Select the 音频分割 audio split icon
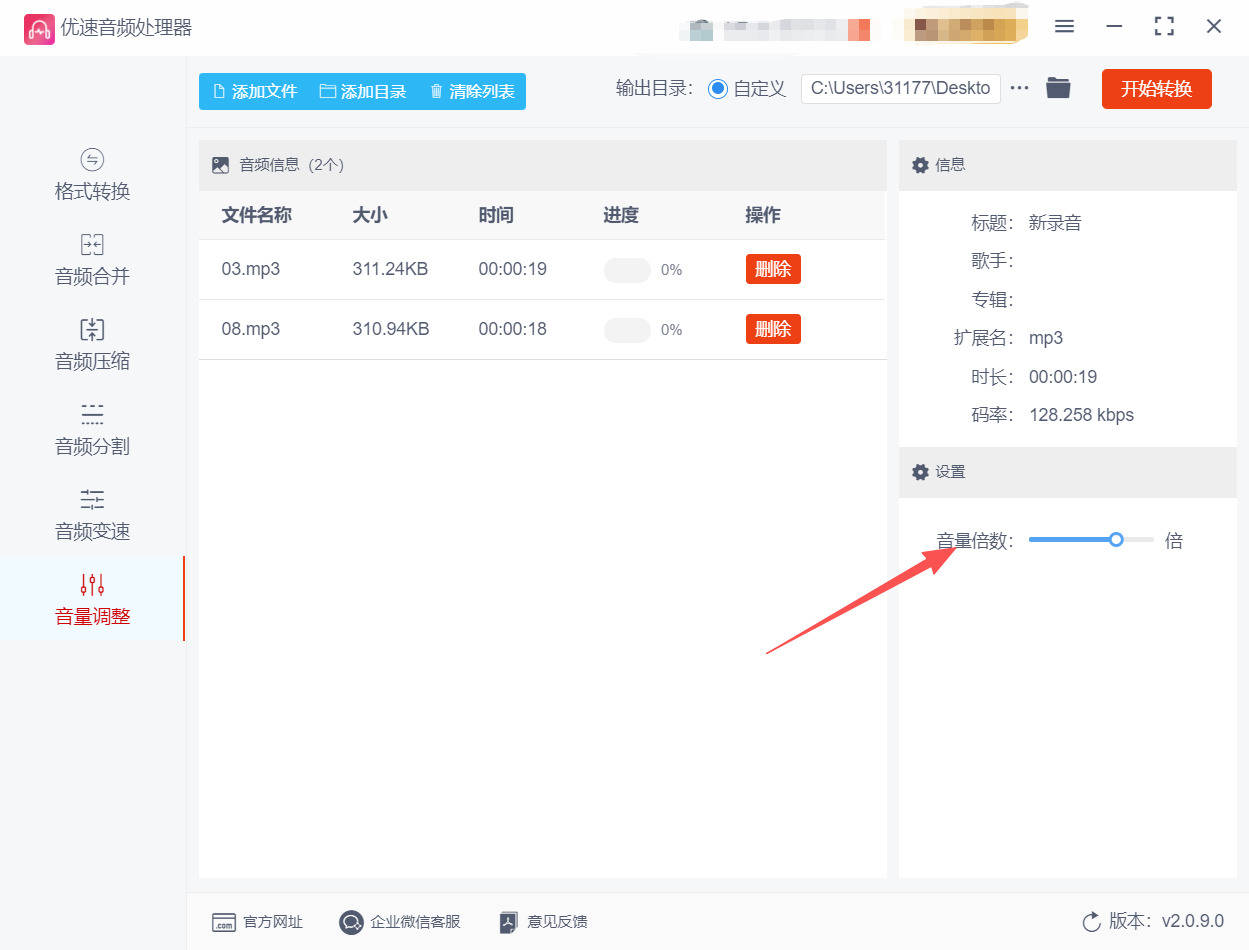Viewport: 1249px width, 950px height. coord(92,415)
